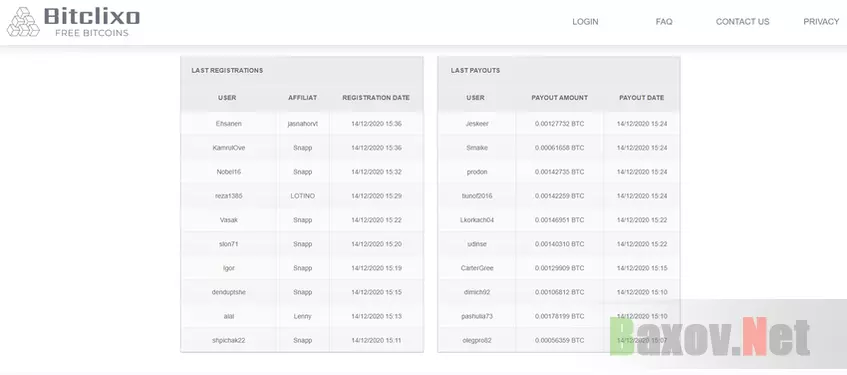847x375 pixels.
Task: Click the AFFILIAT column header
Action: click(x=302, y=98)
